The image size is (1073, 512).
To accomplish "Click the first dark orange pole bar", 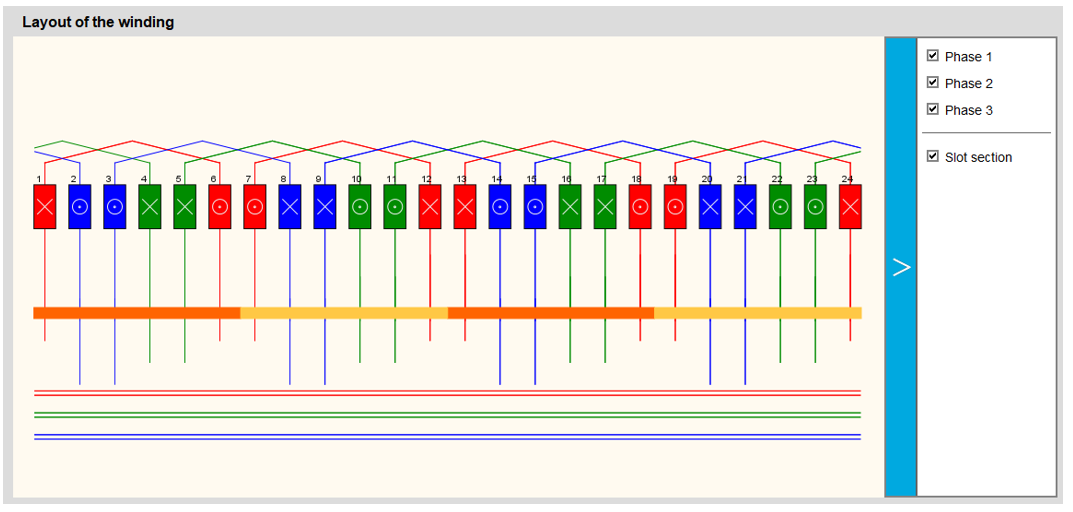I will (137, 313).
